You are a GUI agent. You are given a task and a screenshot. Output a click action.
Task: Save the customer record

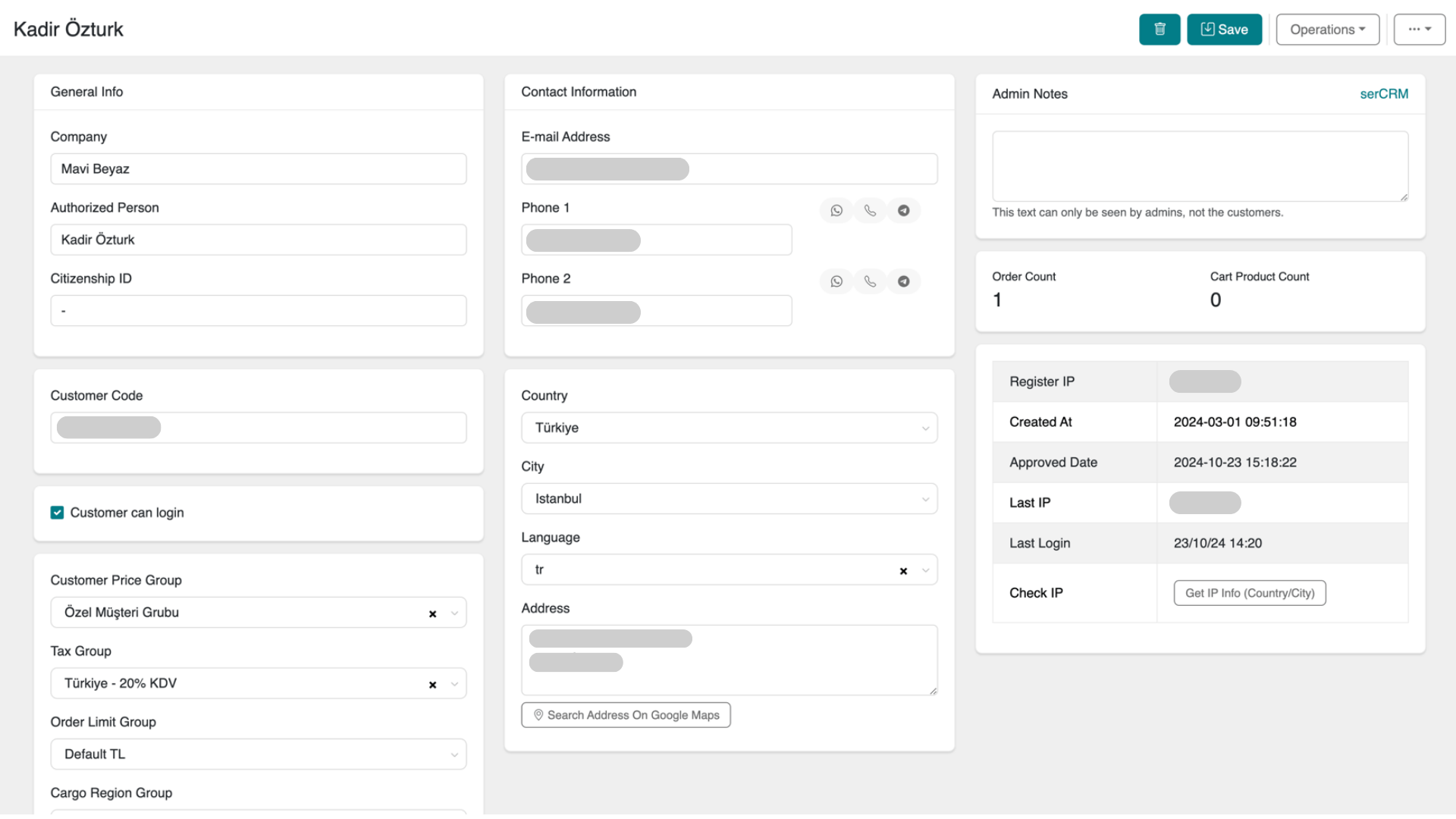(x=1224, y=29)
